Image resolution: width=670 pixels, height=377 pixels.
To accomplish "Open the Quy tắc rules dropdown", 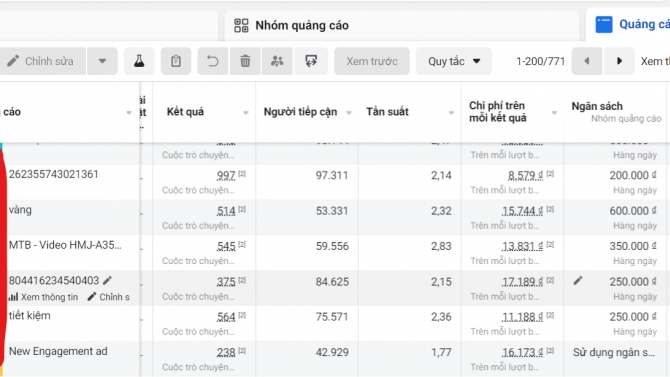I will 453,61.
